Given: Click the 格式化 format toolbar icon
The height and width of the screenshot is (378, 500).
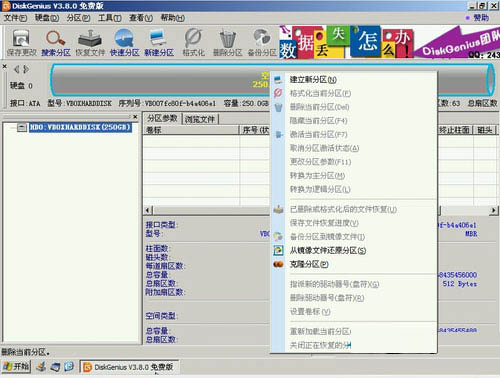Looking at the screenshot, I should click(x=193, y=42).
